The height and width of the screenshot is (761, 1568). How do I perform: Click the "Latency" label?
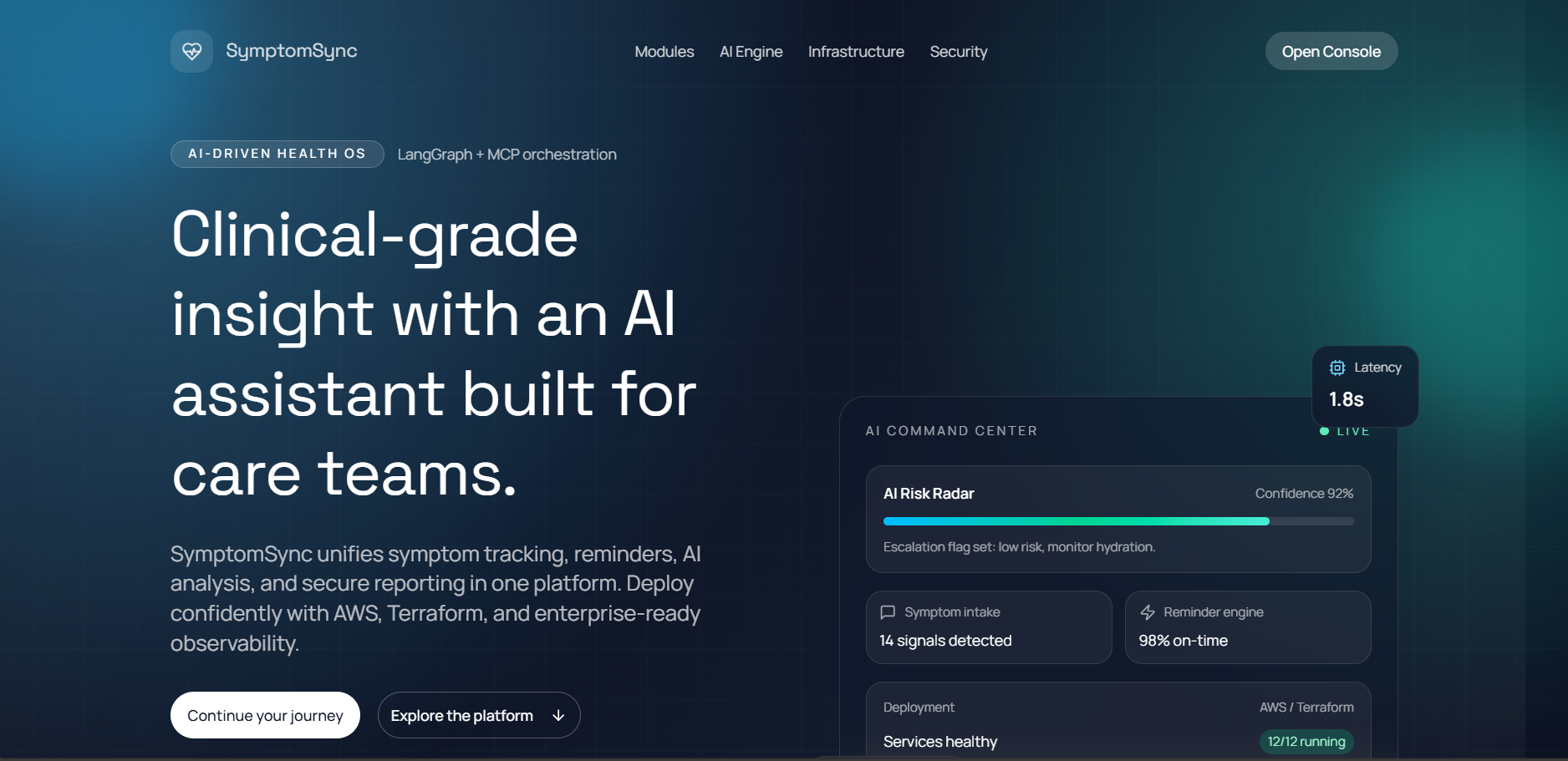pos(1377,368)
